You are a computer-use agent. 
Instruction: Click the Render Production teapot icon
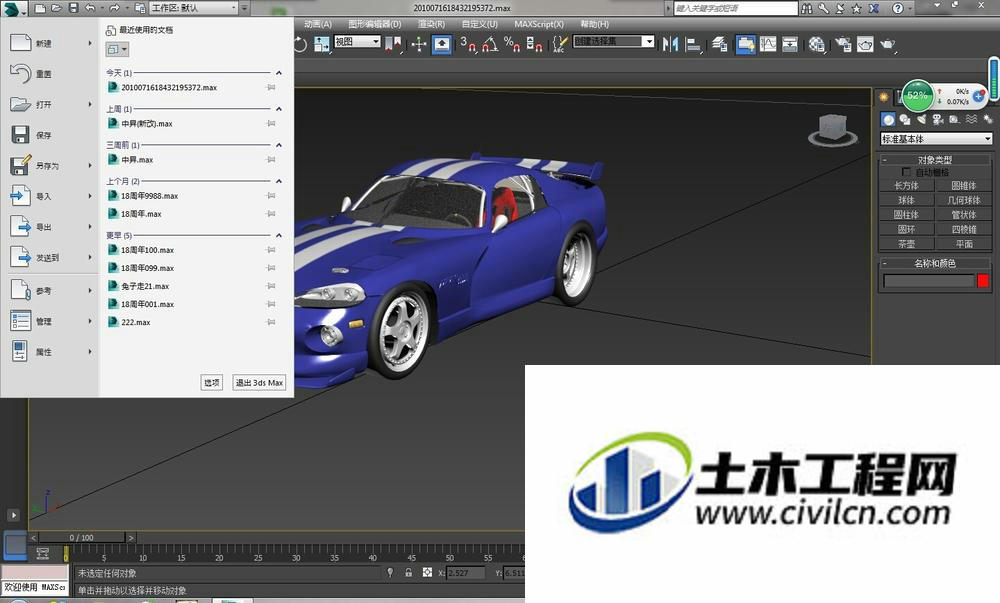pos(888,44)
